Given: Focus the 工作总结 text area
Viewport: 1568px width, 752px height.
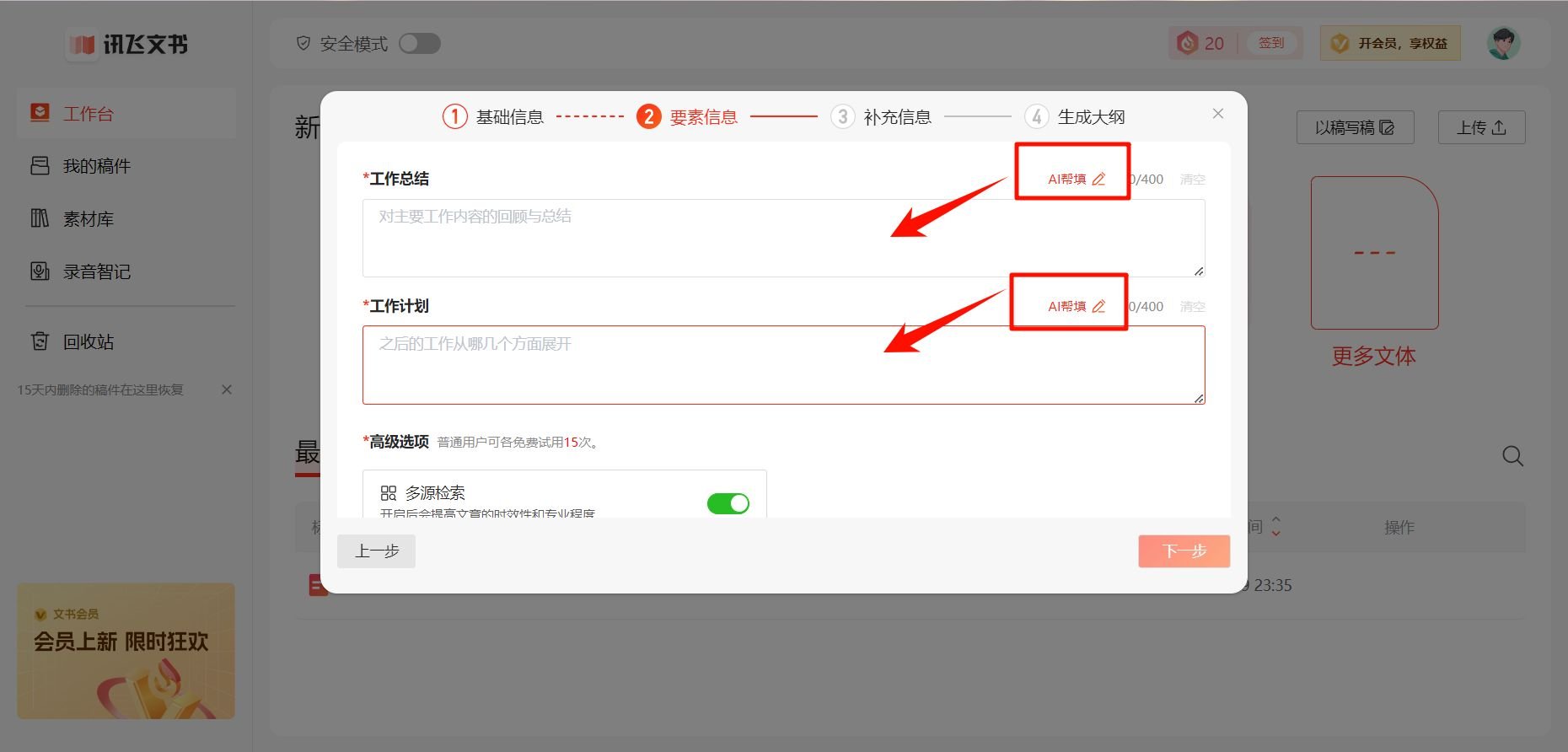Looking at the screenshot, I should [784, 238].
